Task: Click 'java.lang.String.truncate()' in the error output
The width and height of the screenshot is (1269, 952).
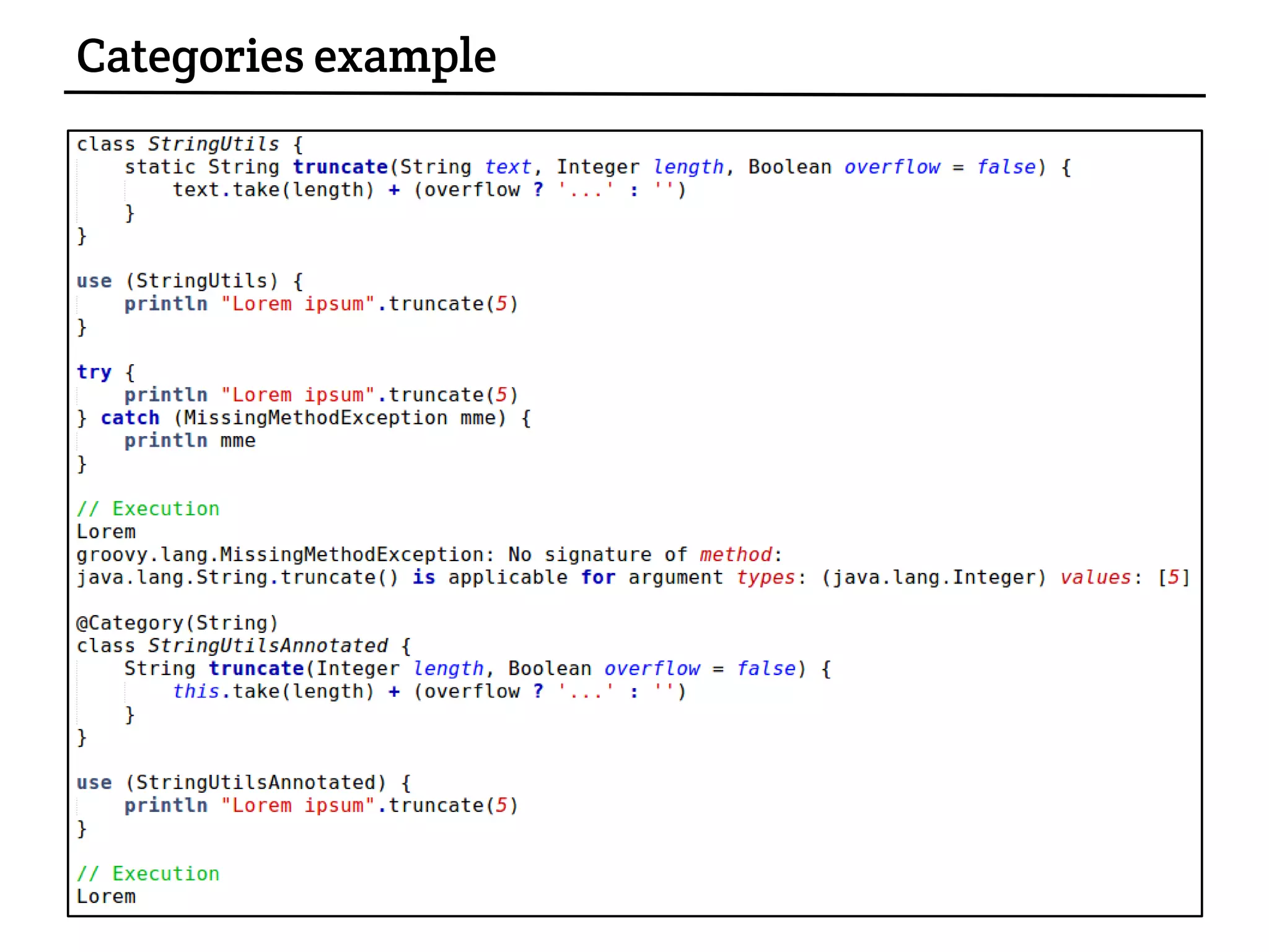Action: pyautogui.click(x=237, y=578)
